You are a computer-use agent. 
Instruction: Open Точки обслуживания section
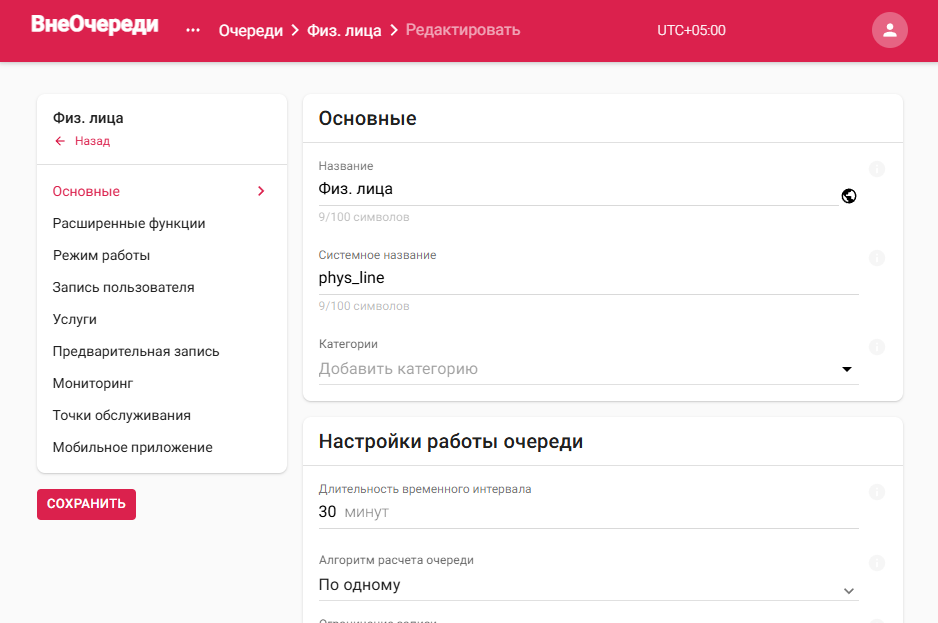(121, 415)
